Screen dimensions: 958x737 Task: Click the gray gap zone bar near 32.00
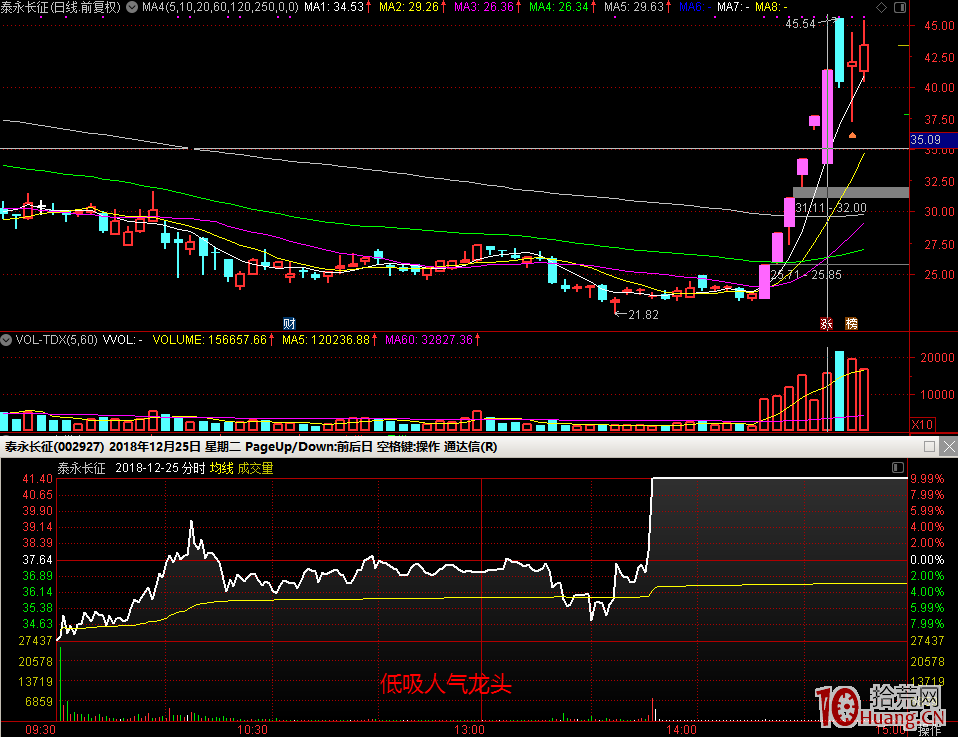point(850,192)
